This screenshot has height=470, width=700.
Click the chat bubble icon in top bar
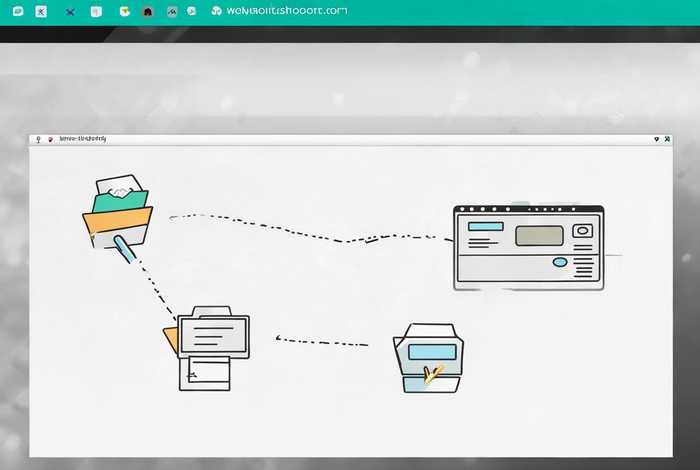pyautogui.click(x=17, y=12)
